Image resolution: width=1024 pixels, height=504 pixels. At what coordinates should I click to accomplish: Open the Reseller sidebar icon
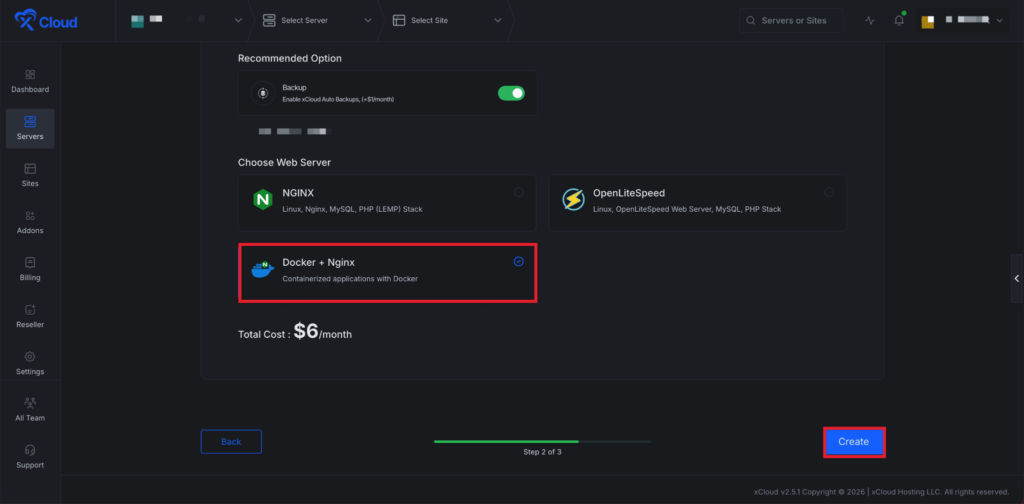coord(30,311)
